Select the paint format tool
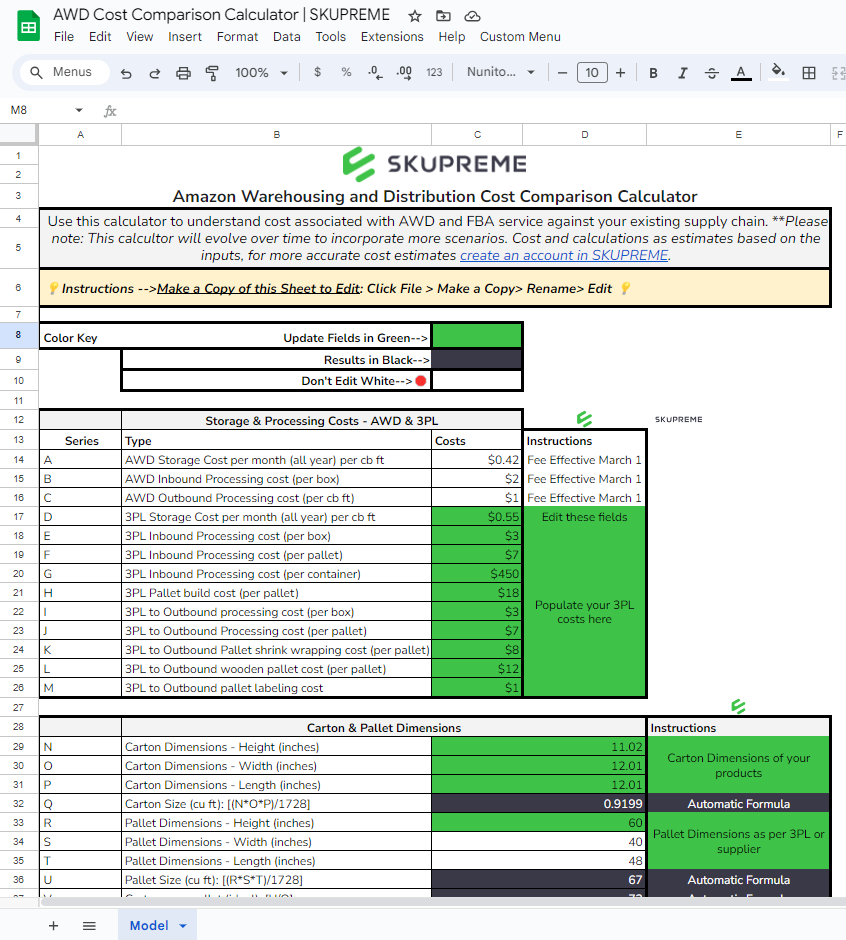Image resolution: width=846 pixels, height=940 pixels. [x=212, y=73]
